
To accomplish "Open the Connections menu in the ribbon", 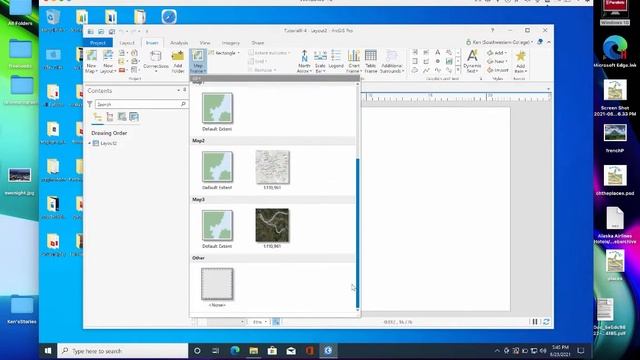I will click(x=156, y=62).
